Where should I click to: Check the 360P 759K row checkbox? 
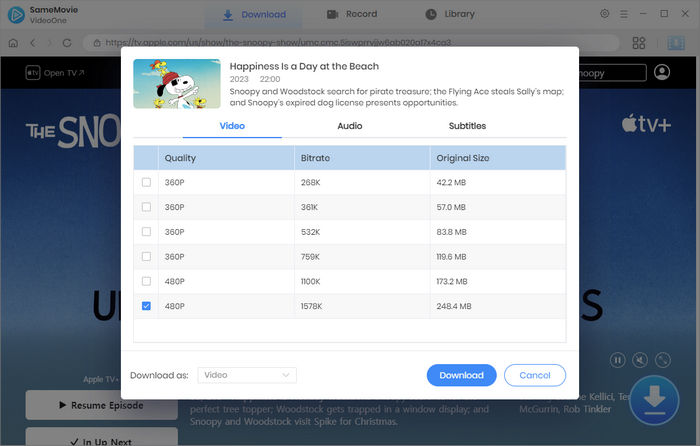point(146,256)
